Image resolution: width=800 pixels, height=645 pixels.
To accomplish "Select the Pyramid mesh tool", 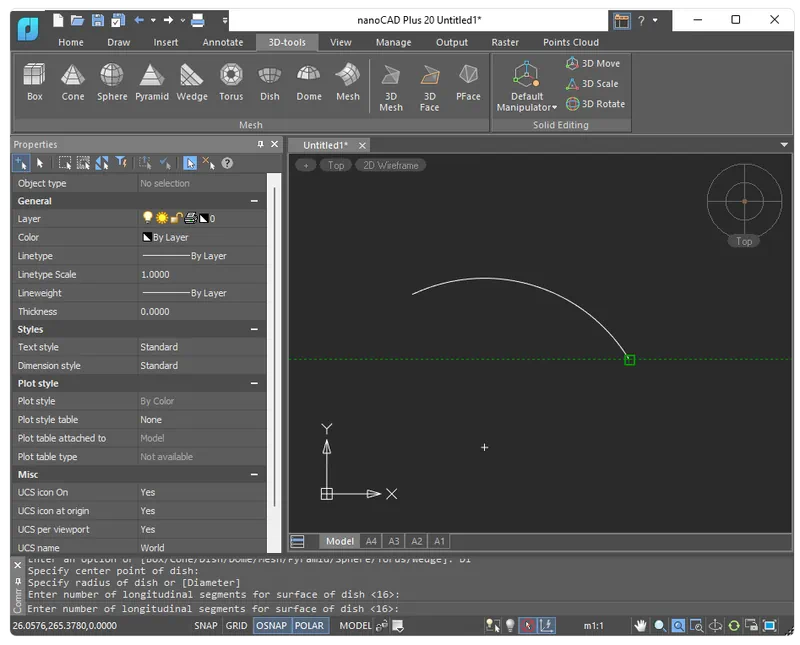I will (x=152, y=82).
